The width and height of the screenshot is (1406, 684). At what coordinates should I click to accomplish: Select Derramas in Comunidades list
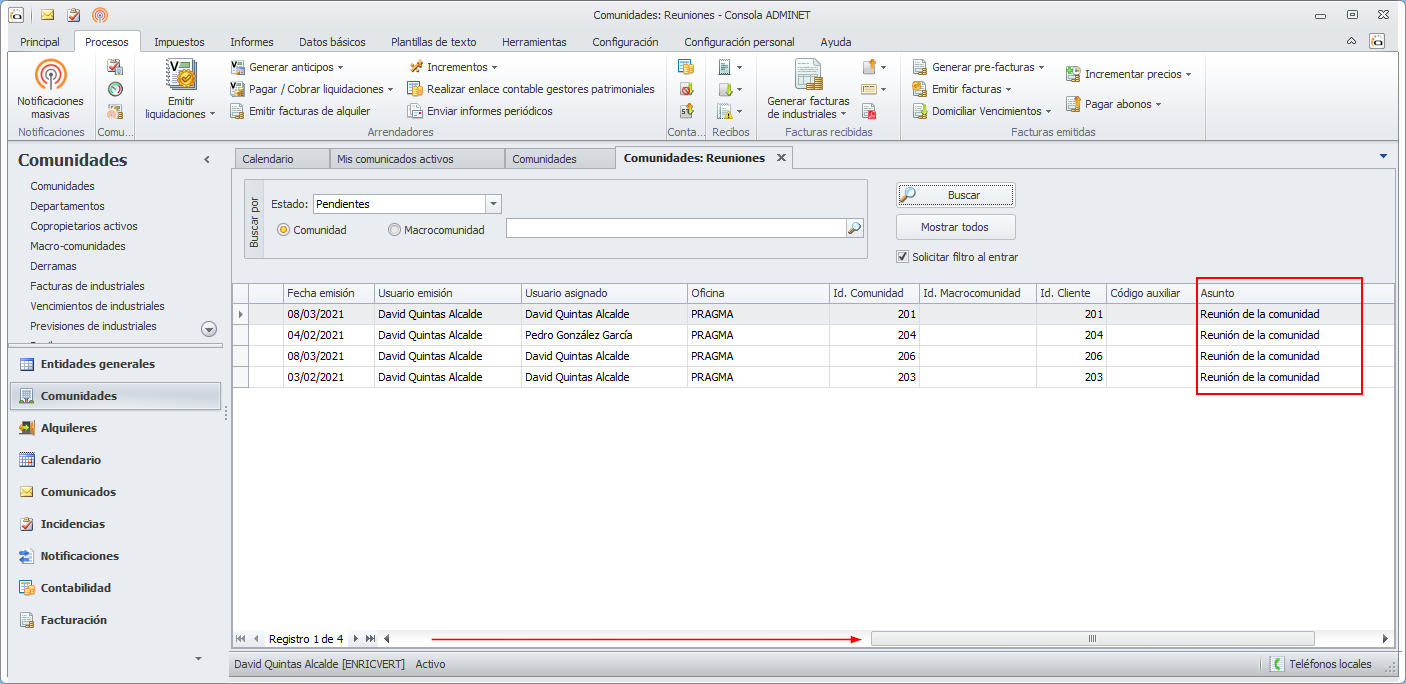click(x=53, y=266)
